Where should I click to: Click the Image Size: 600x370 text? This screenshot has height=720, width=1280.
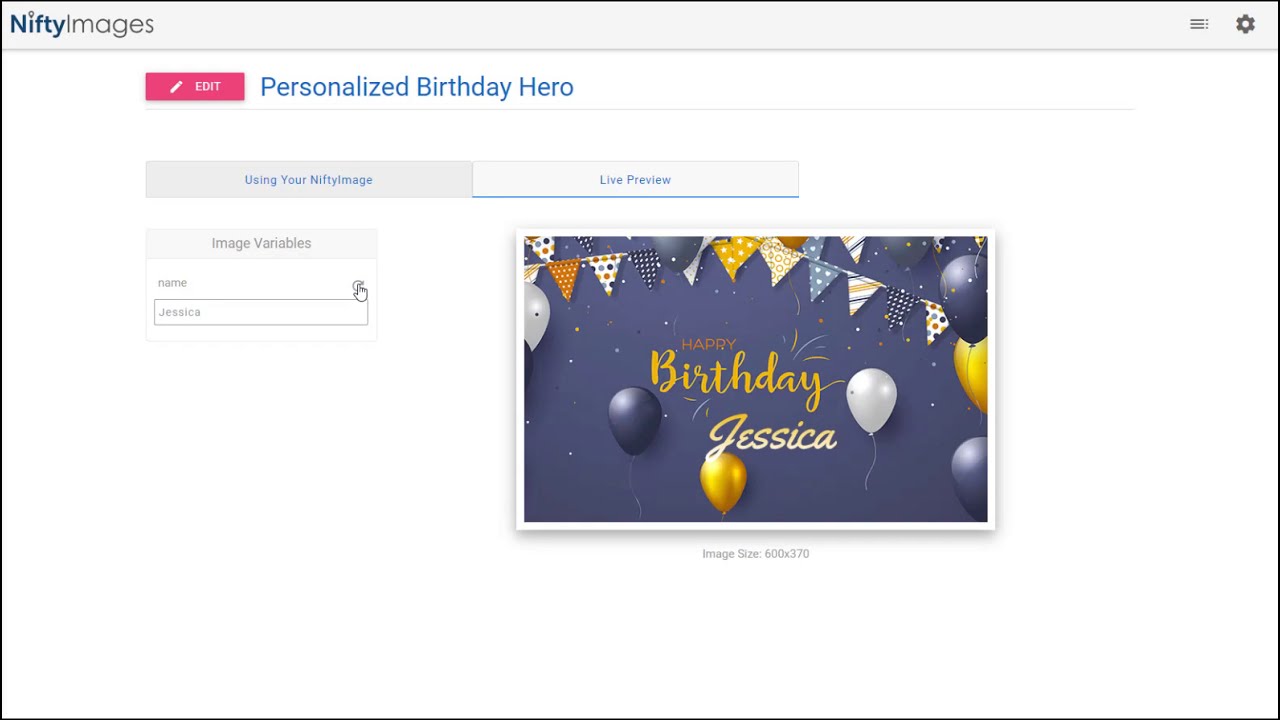[756, 554]
